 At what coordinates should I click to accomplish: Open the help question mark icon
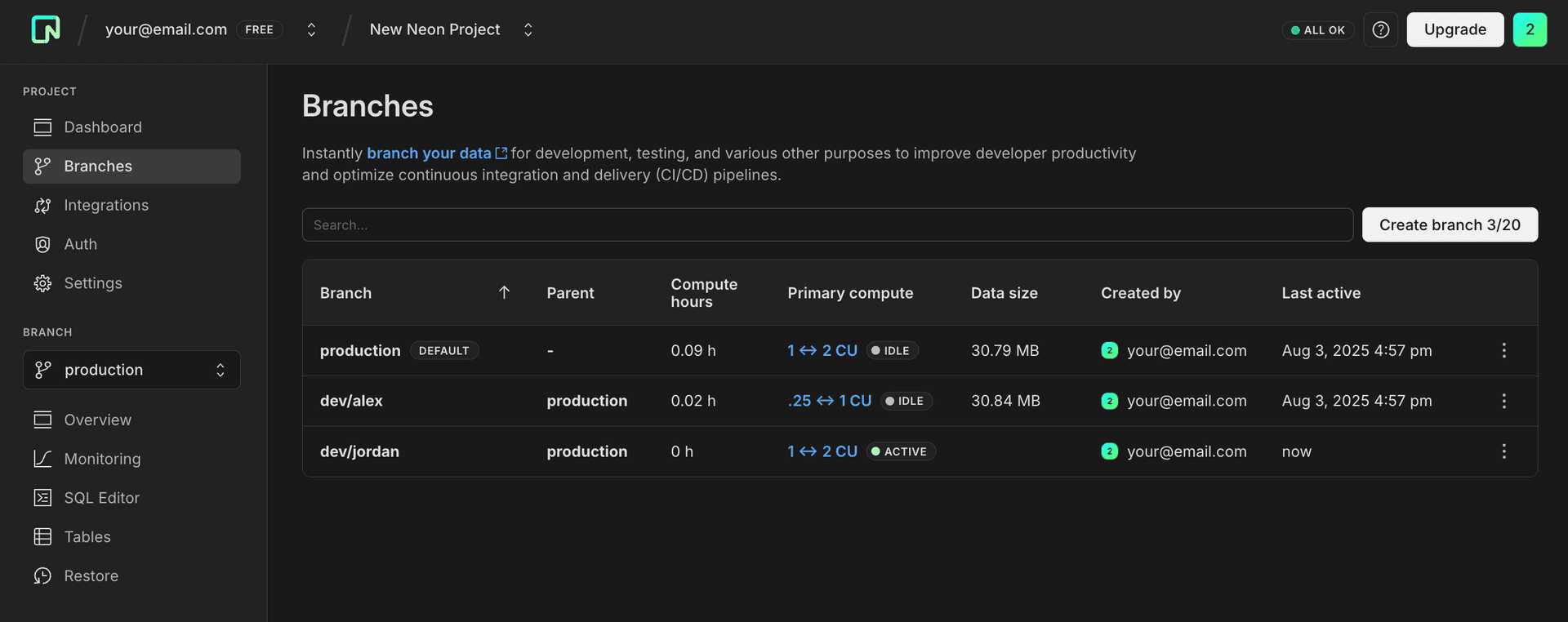pyautogui.click(x=1380, y=29)
